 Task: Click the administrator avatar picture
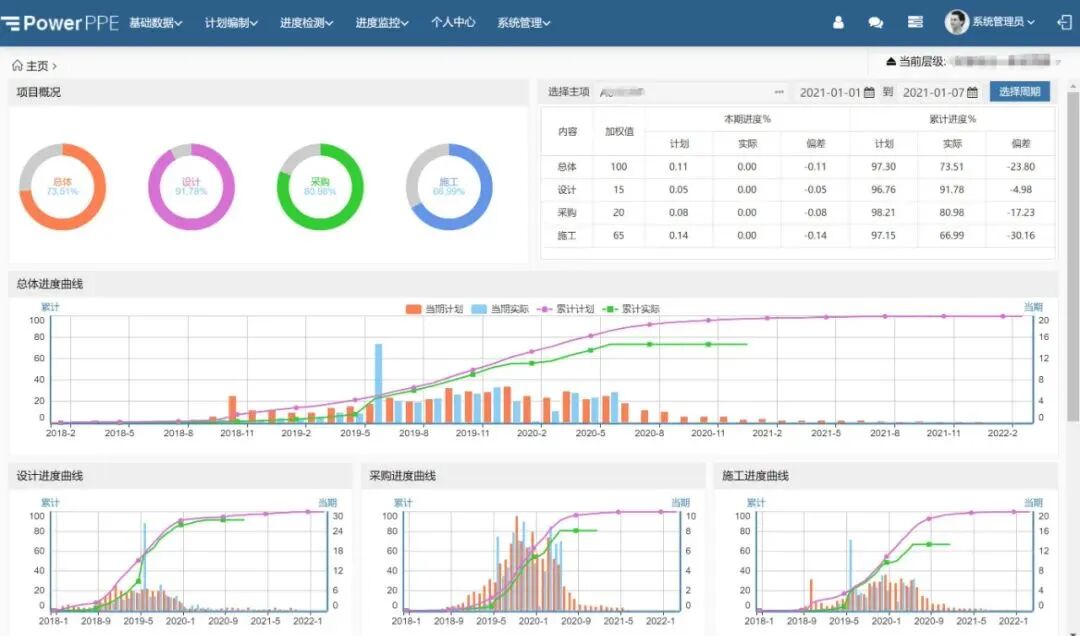coord(956,22)
